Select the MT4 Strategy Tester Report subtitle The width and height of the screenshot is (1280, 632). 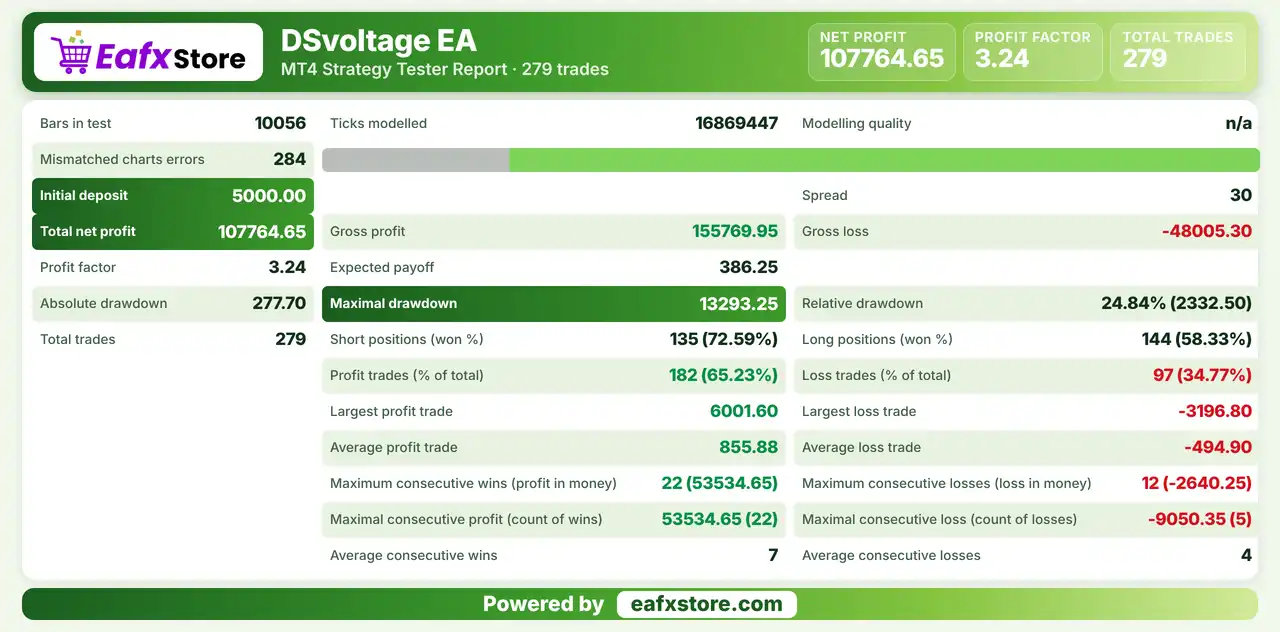tap(444, 70)
